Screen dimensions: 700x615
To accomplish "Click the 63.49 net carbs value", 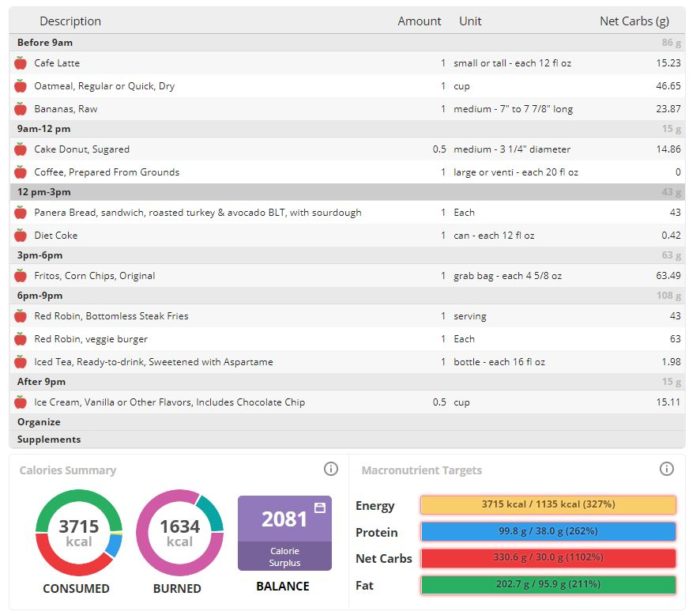I will 668,276.
